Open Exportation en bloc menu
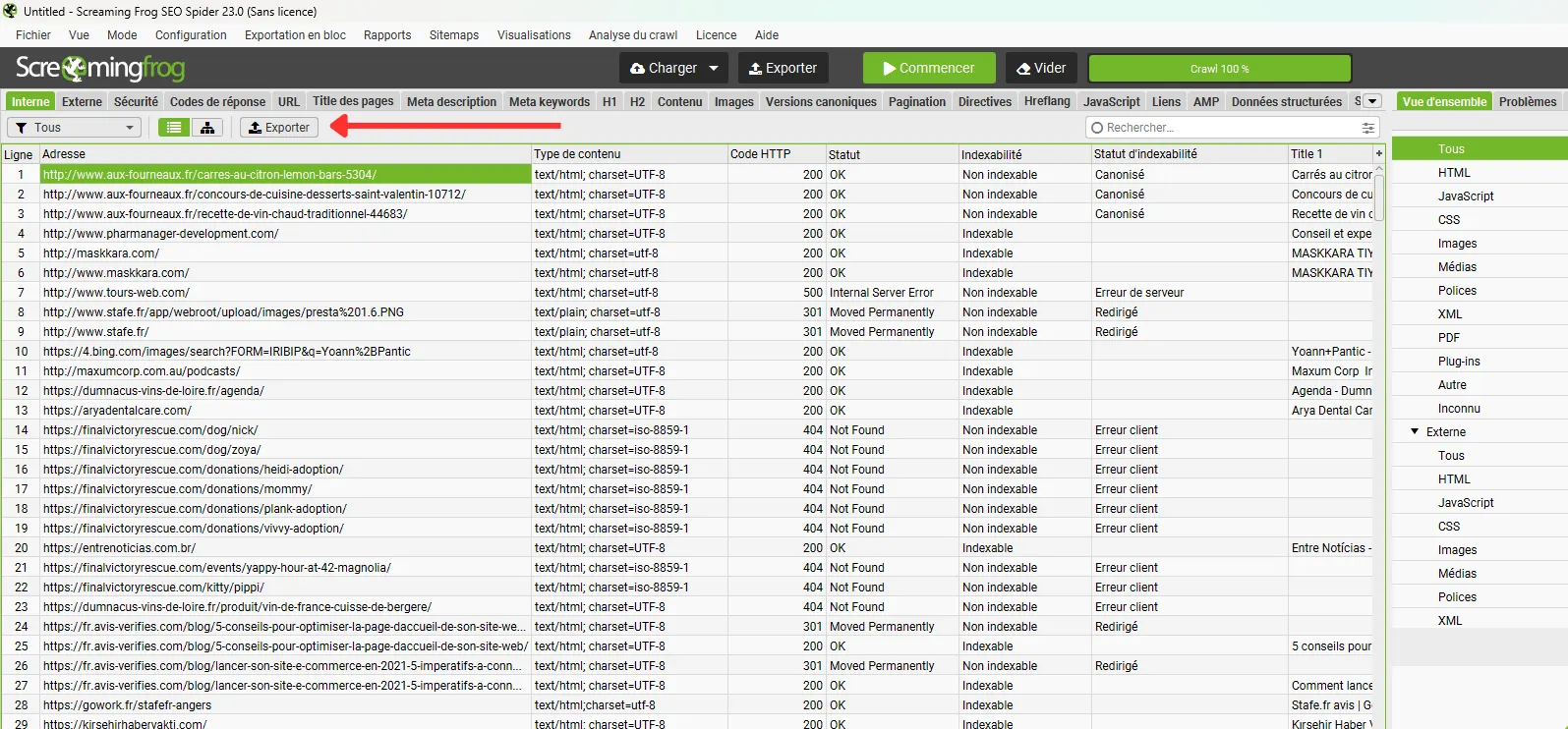Screen dimensions: 1568x729 tap(295, 35)
